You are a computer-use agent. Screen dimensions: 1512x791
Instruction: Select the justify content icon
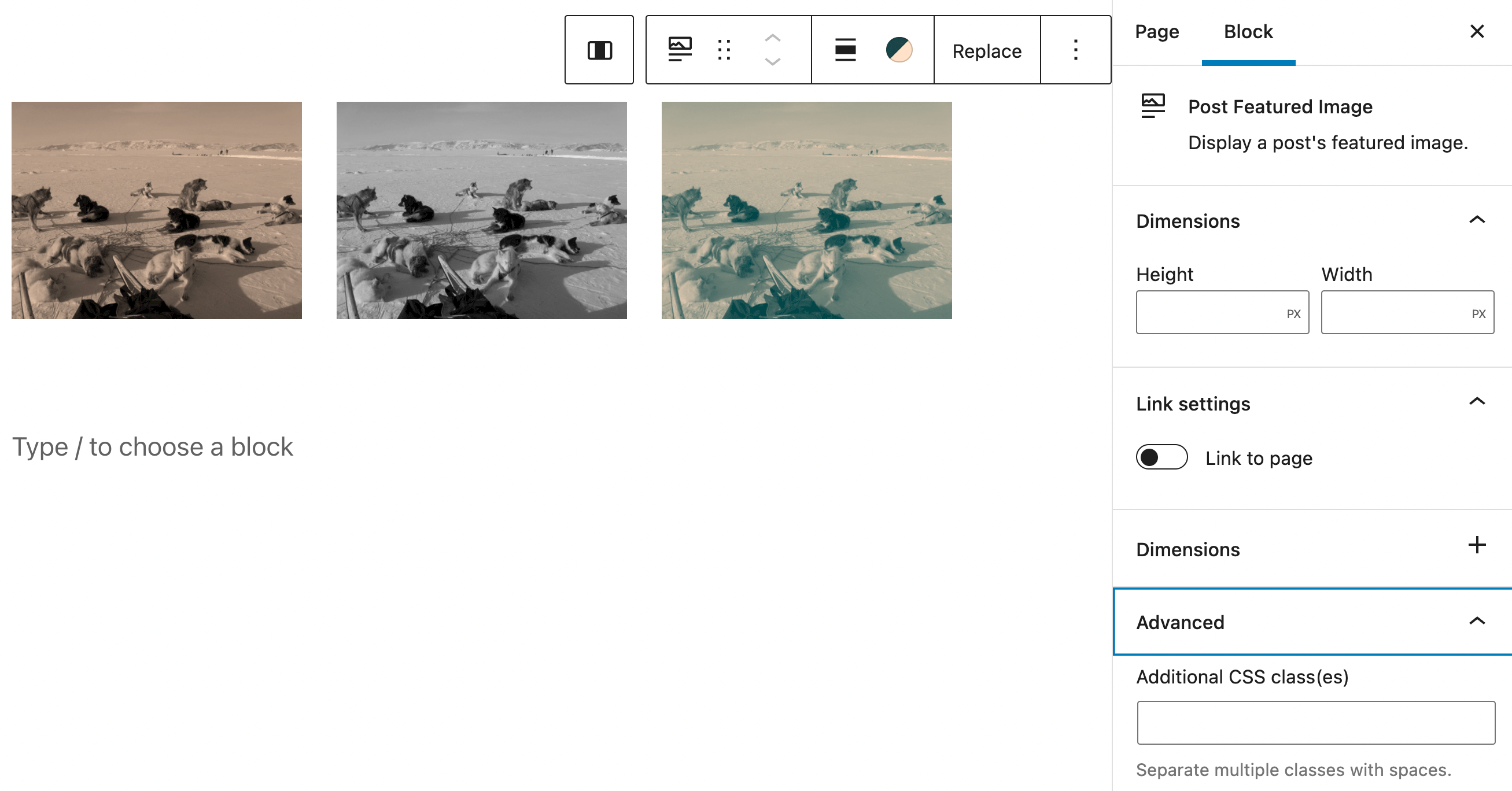pos(843,50)
